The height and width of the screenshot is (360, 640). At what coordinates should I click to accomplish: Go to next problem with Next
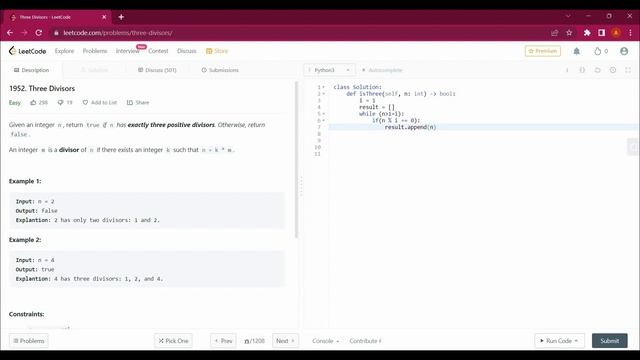(x=285, y=341)
